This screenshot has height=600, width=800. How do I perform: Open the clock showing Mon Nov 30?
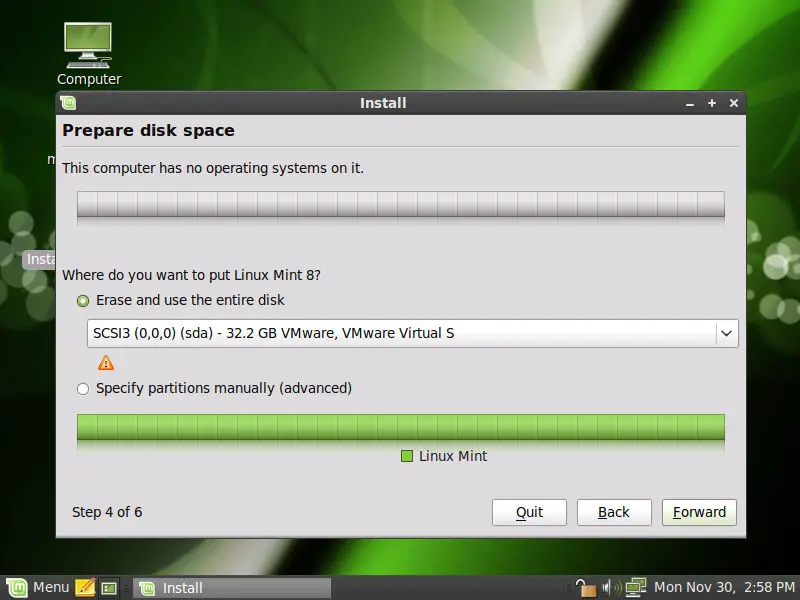click(724, 588)
